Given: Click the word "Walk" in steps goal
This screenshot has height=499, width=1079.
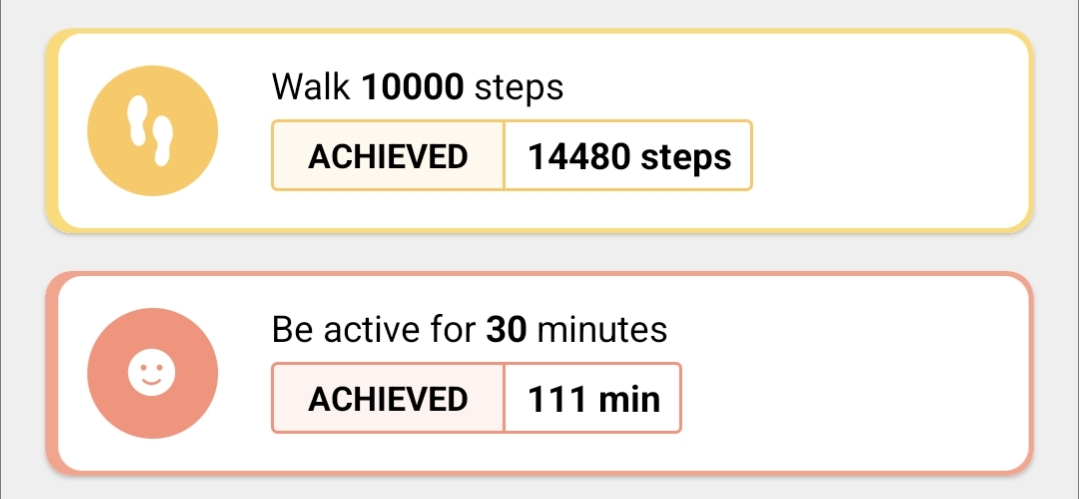Looking at the screenshot, I should click(310, 88).
